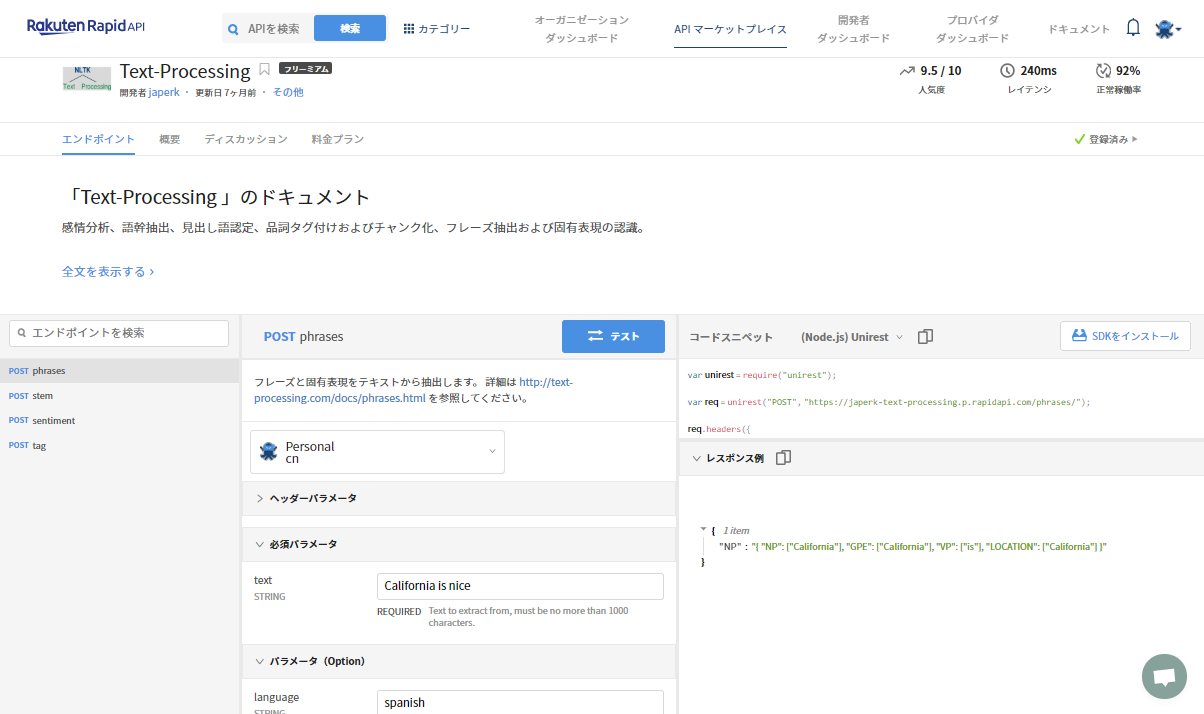Click the エンドポイントを検索 field

pos(119,333)
